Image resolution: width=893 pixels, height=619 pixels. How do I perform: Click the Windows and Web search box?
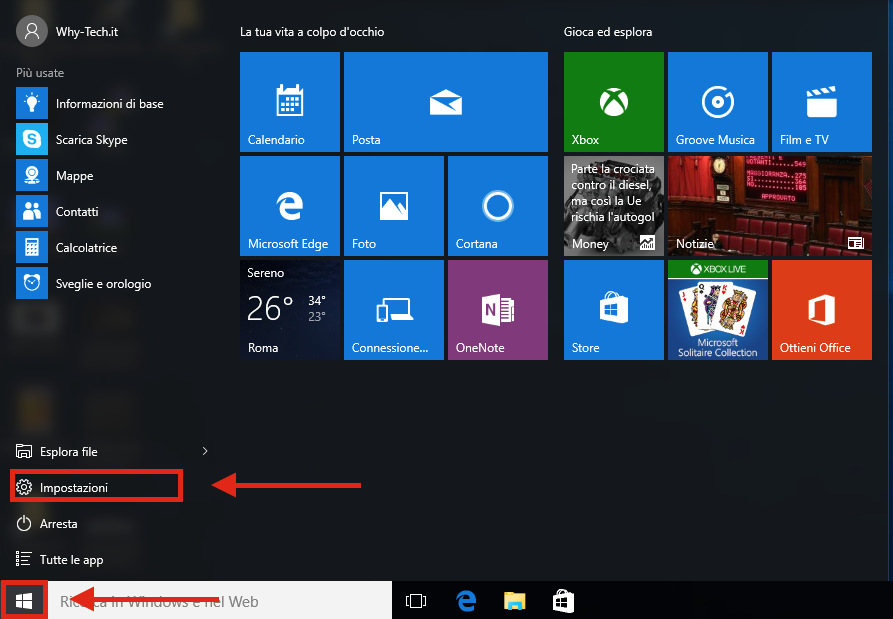point(220,600)
